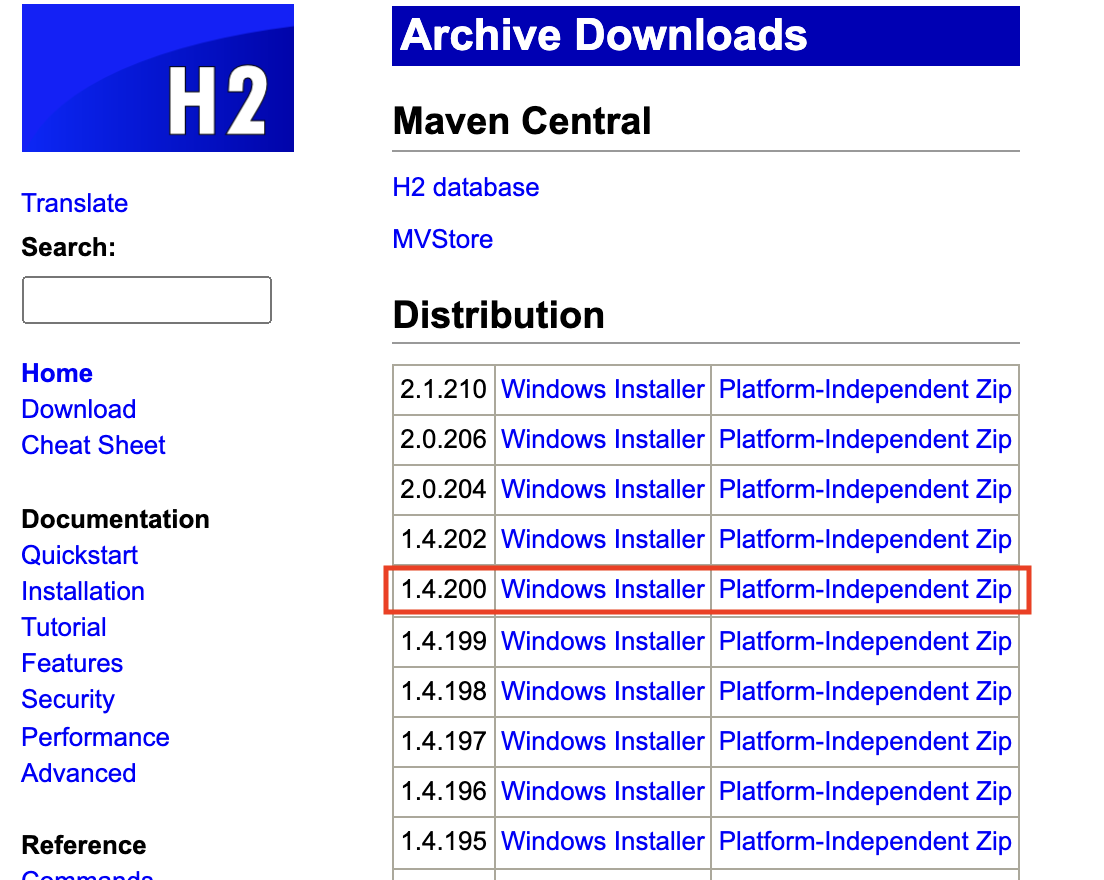The image size is (1104, 880).
Task: Open the Cheat Sheet link
Action: pos(94,445)
